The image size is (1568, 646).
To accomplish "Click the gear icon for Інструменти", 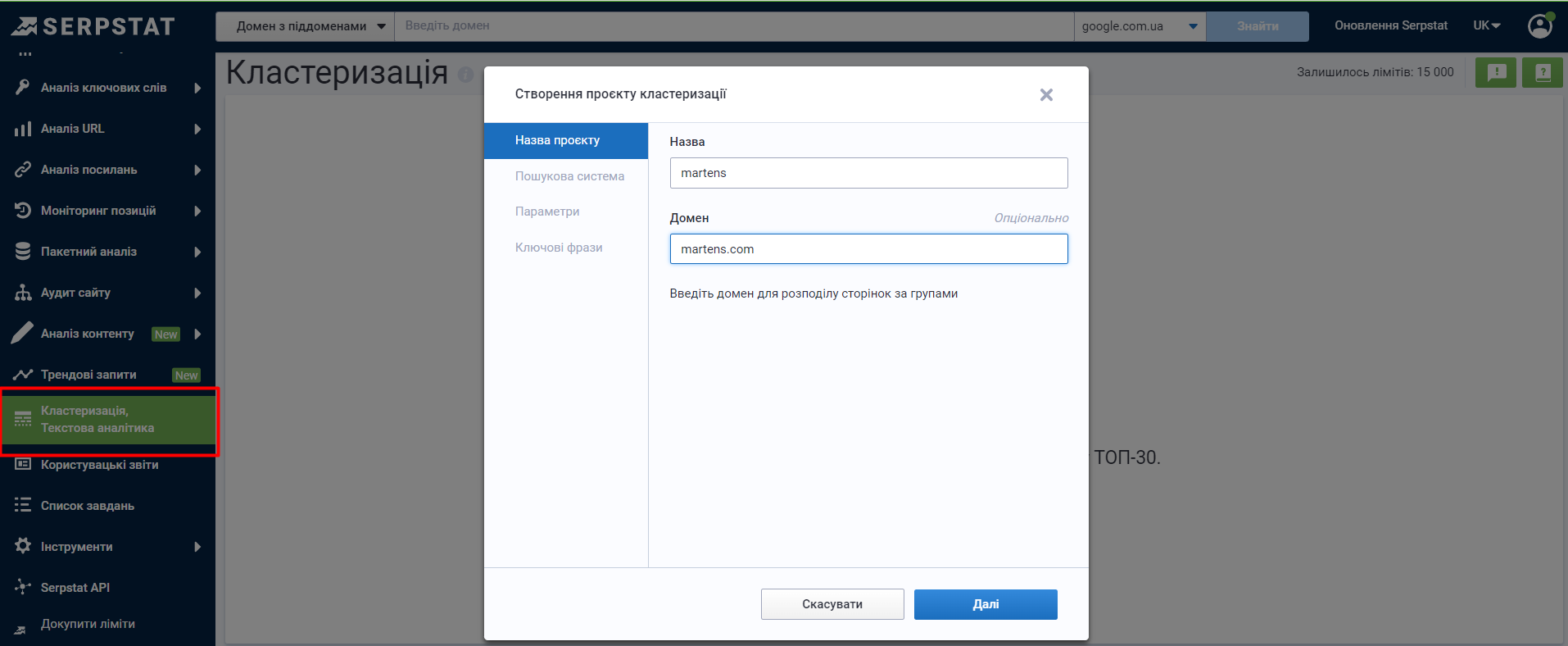I will (23, 546).
